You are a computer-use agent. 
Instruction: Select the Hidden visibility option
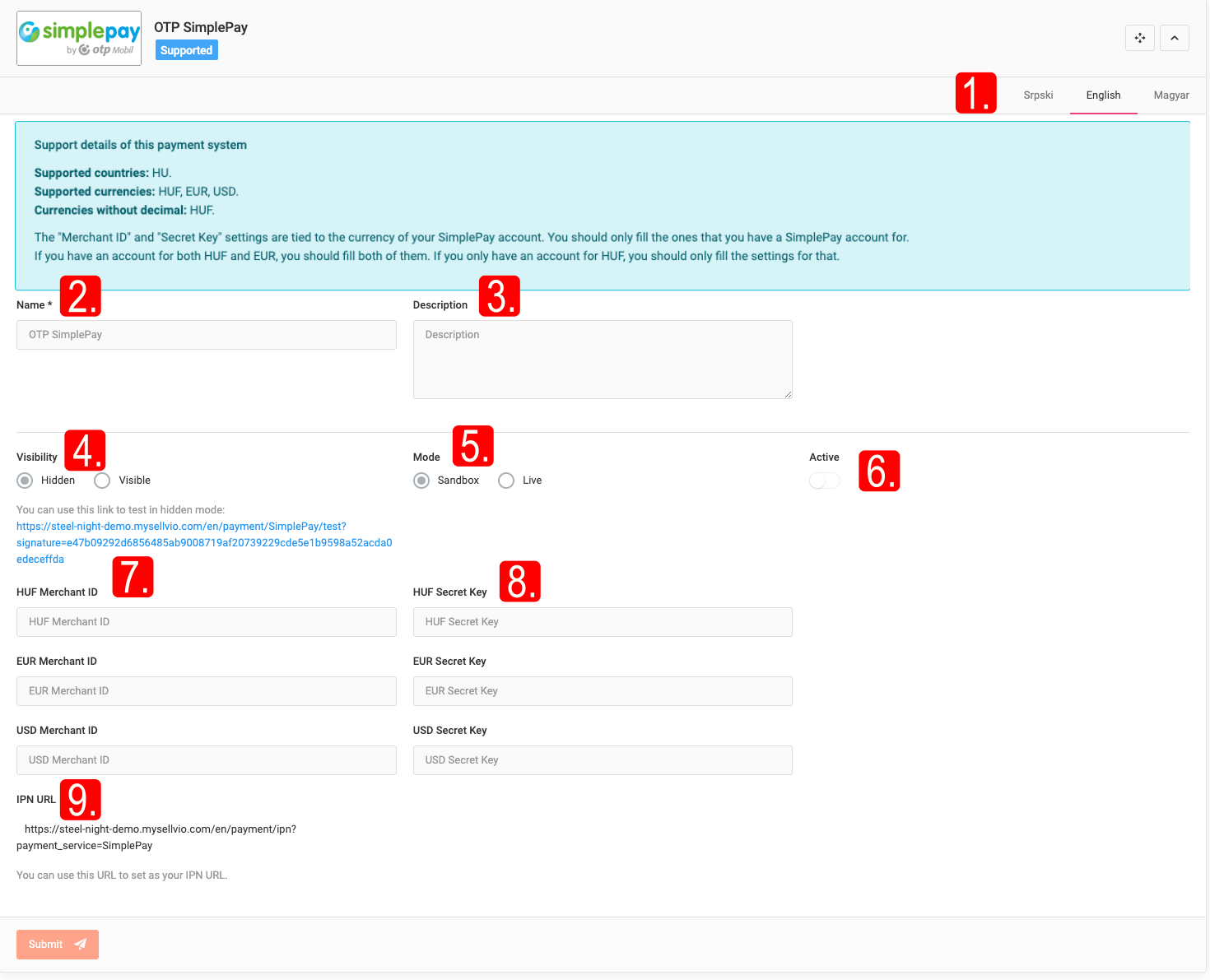coord(26,481)
